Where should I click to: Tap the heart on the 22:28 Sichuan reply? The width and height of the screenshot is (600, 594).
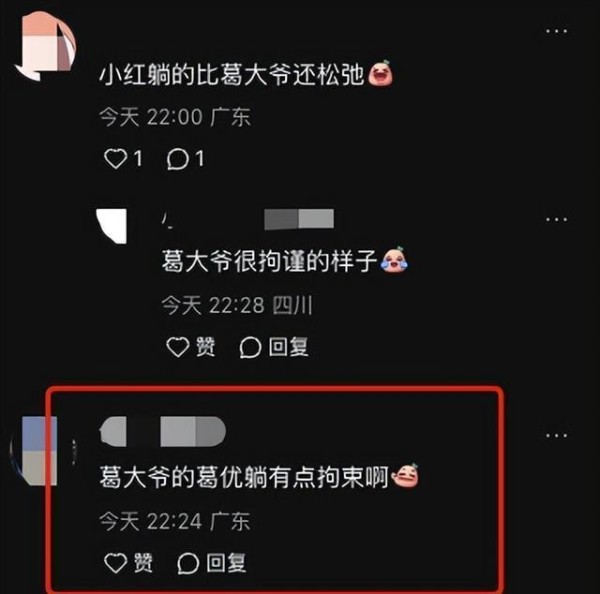click(178, 347)
